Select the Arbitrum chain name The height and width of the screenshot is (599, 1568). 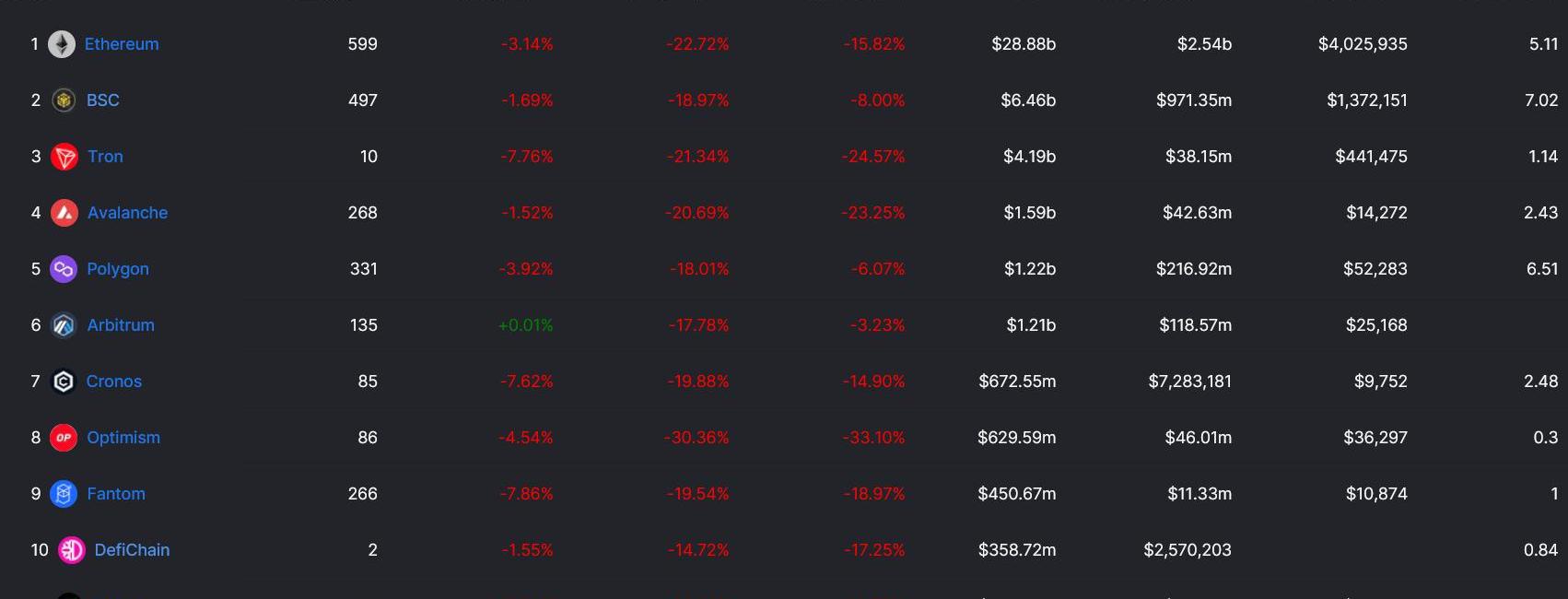(121, 325)
